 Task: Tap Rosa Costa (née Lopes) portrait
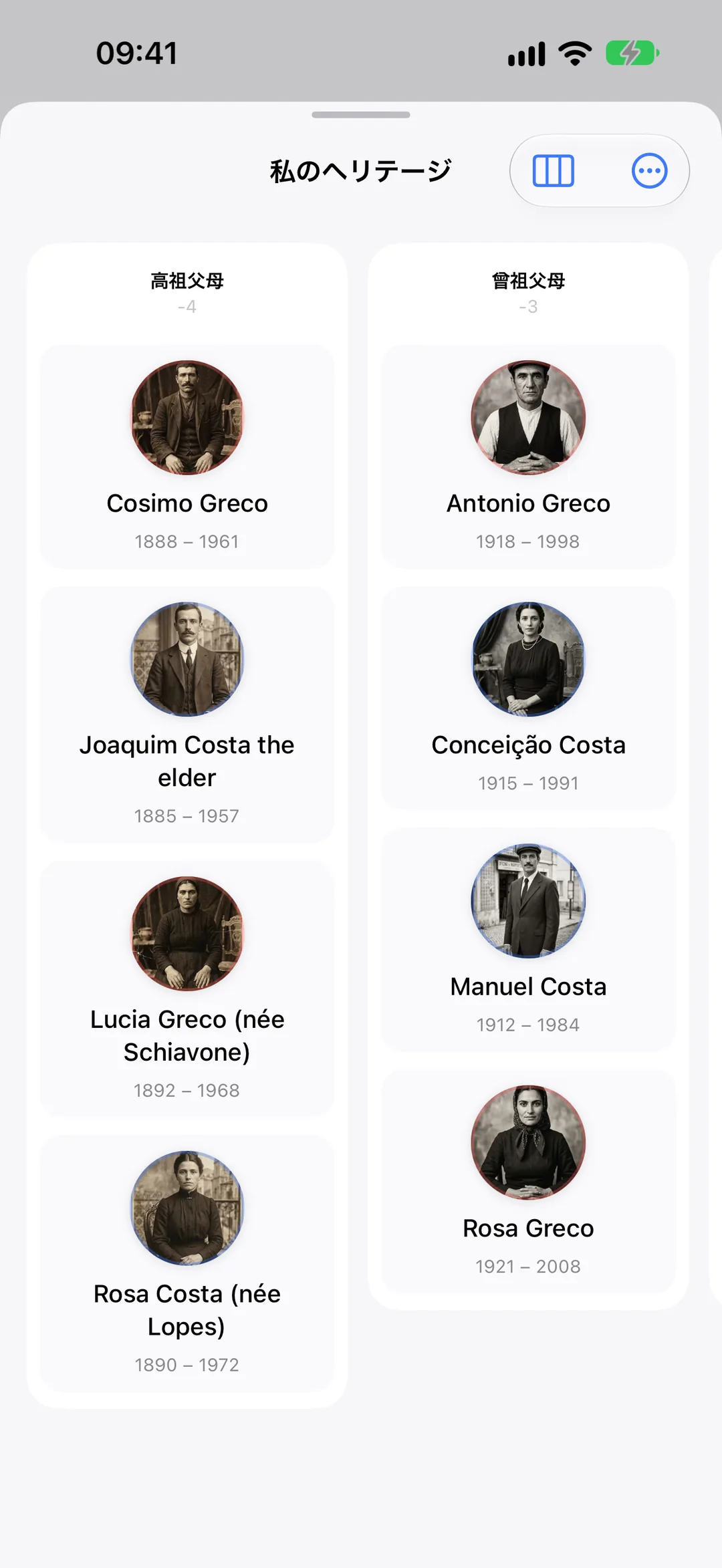187,1208
